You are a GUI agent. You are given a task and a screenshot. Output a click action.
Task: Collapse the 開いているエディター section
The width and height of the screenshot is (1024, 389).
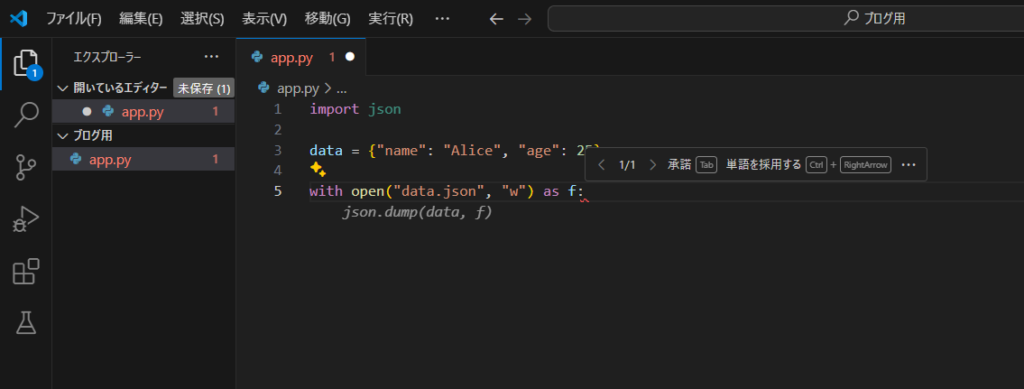[x=63, y=88]
